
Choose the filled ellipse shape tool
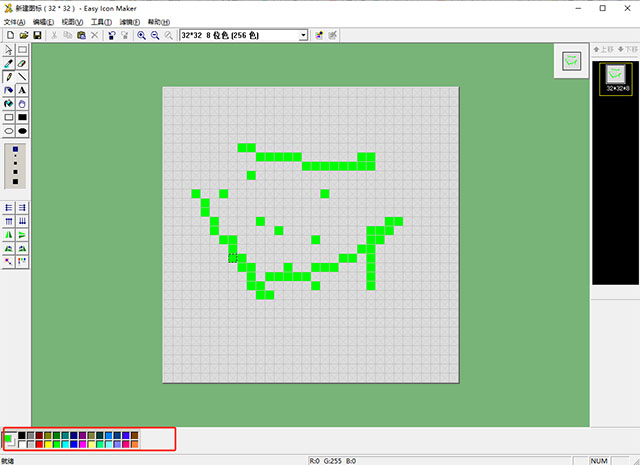22,131
